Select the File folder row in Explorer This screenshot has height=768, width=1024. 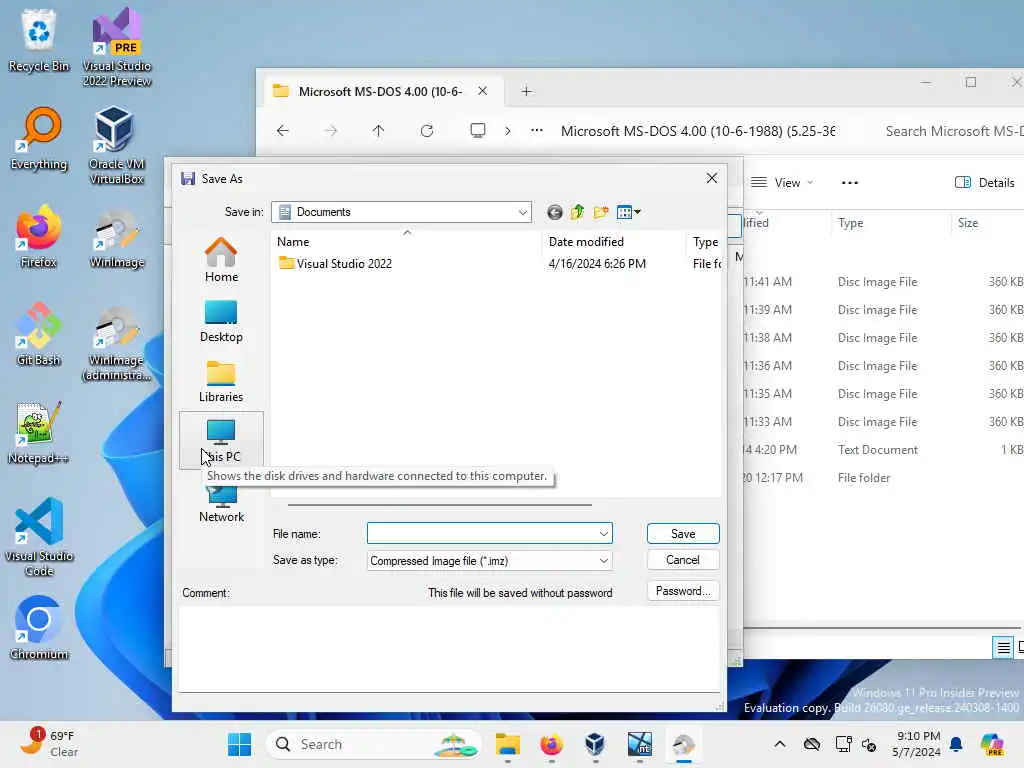[884, 478]
